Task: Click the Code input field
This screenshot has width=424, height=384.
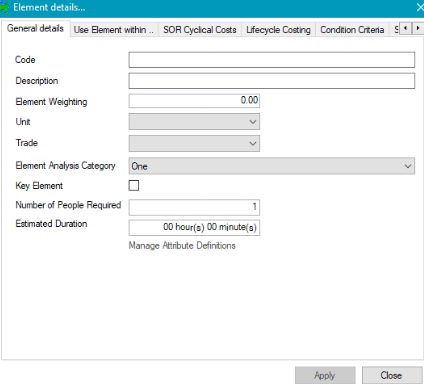Action: [272, 60]
